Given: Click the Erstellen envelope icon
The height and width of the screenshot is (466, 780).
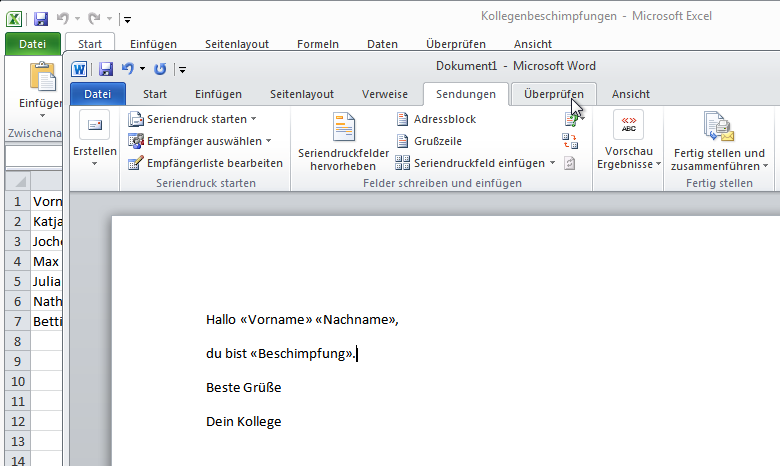Looking at the screenshot, I should click(95, 125).
